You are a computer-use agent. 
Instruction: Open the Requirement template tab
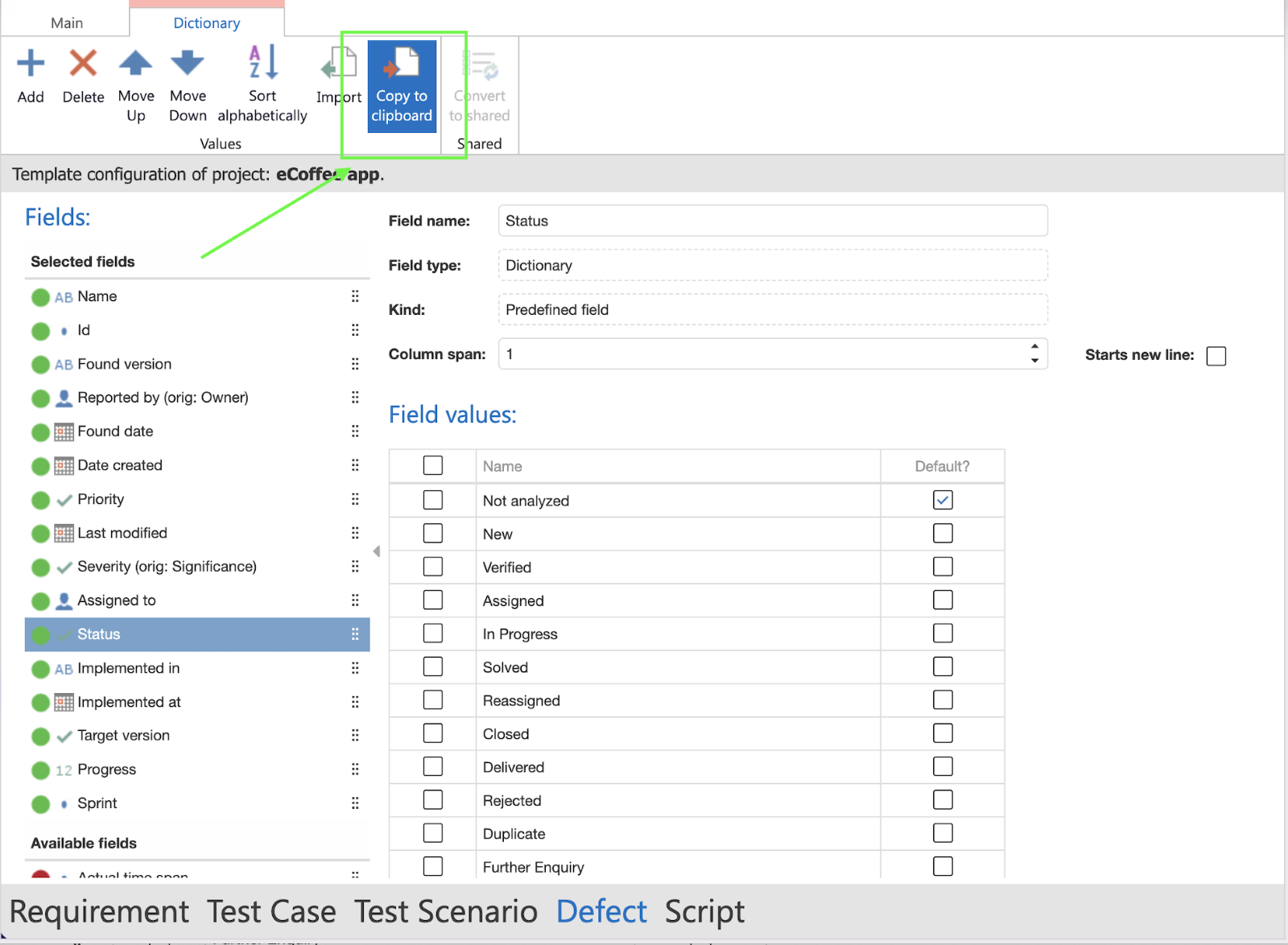99,912
